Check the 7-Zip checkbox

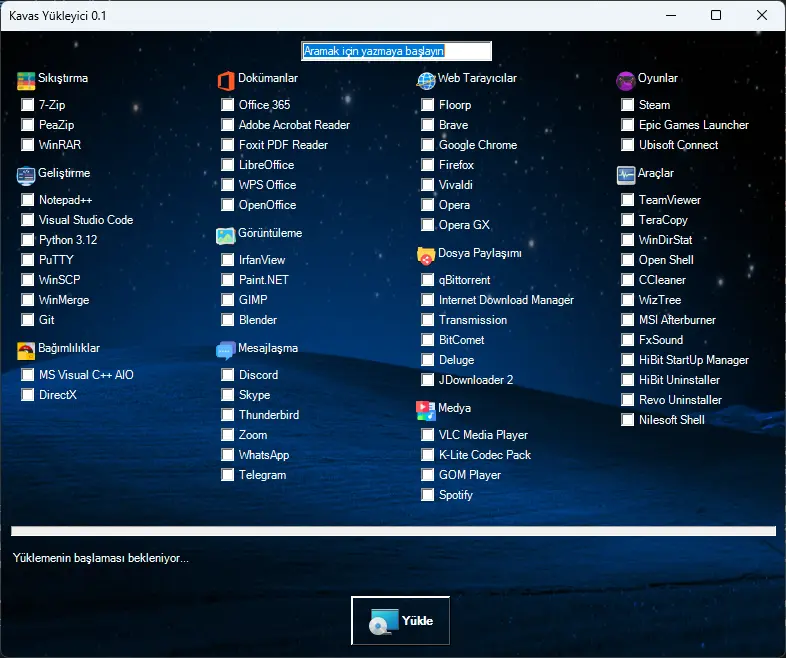(28, 105)
